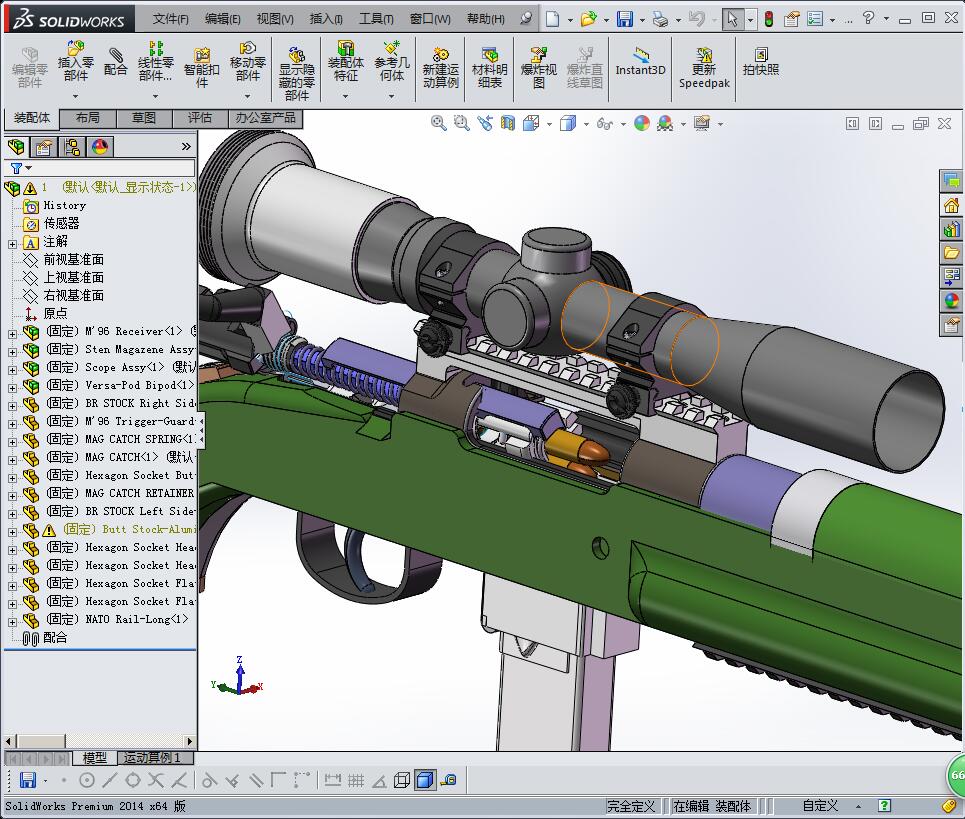Select the Mate tool
The height and width of the screenshot is (819, 965).
[x=116, y=61]
